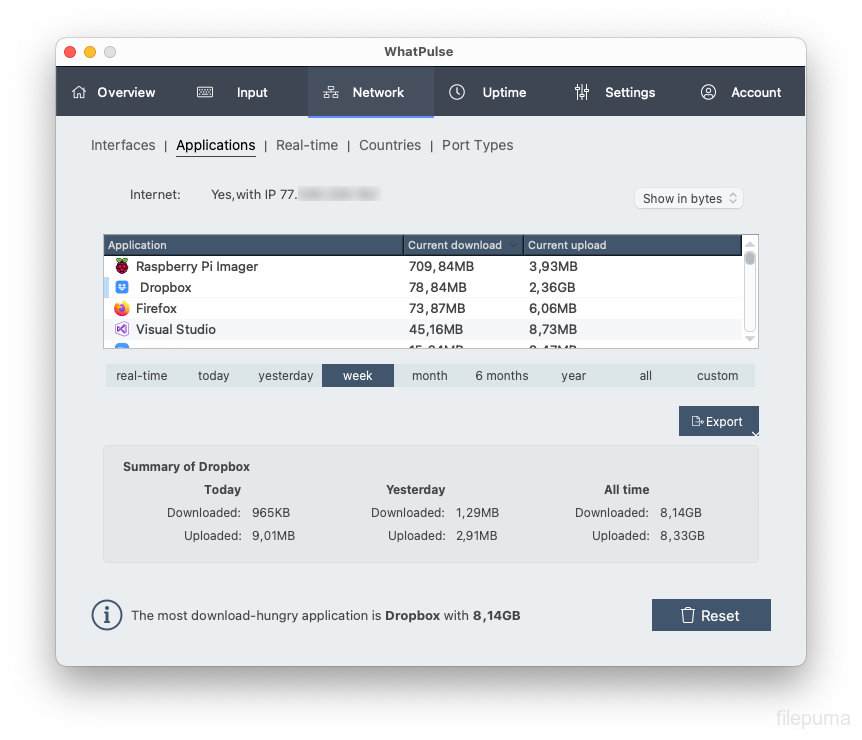Open the Port Types sub-tab

(477, 146)
